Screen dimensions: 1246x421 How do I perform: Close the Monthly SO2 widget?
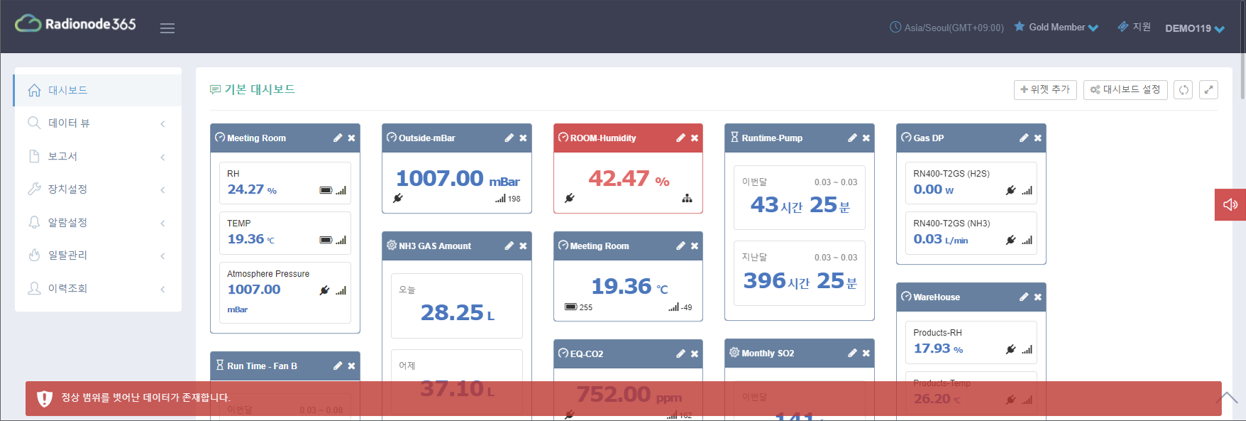(866, 353)
